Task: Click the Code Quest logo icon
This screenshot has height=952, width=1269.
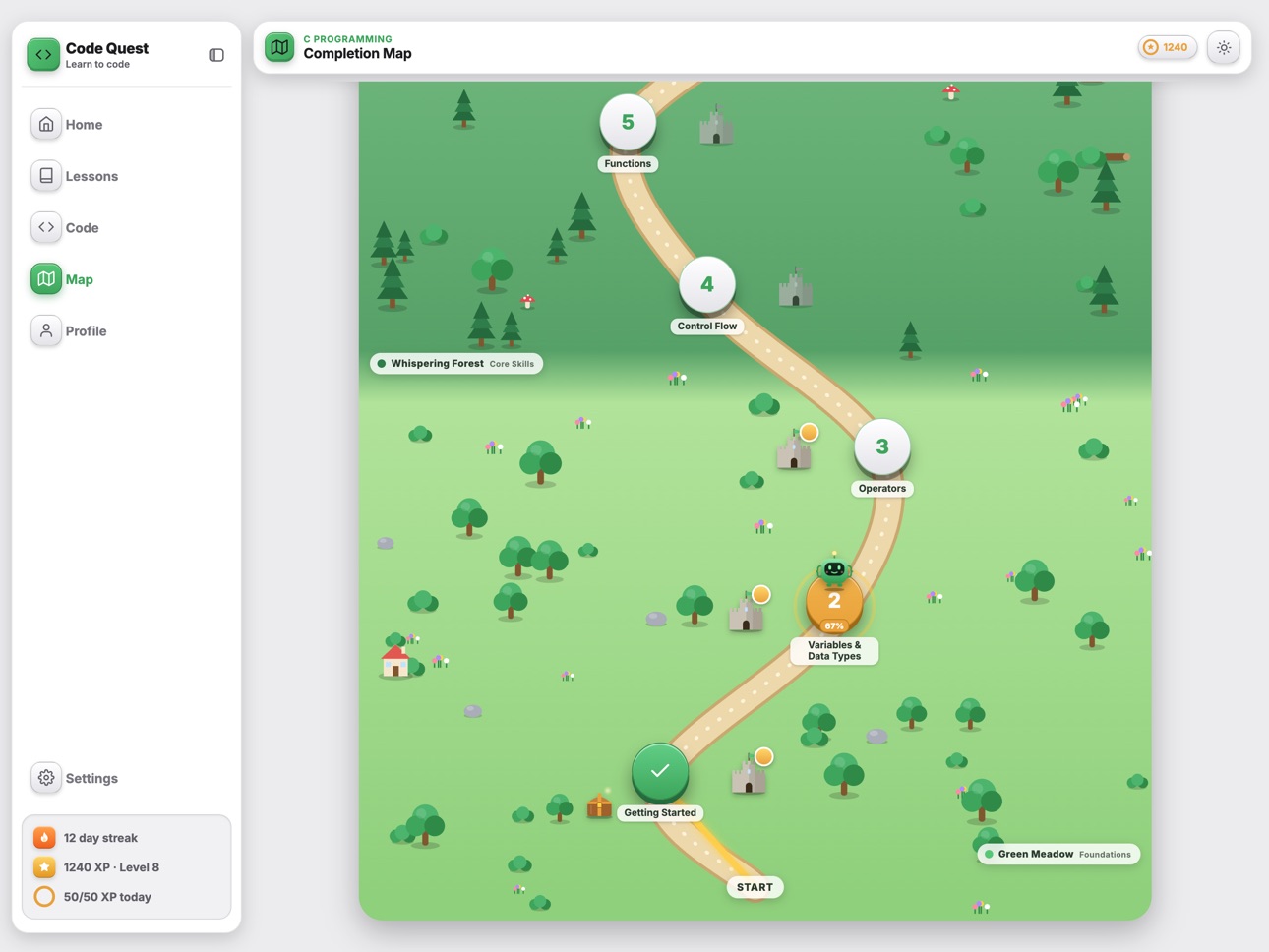Action: (43, 55)
